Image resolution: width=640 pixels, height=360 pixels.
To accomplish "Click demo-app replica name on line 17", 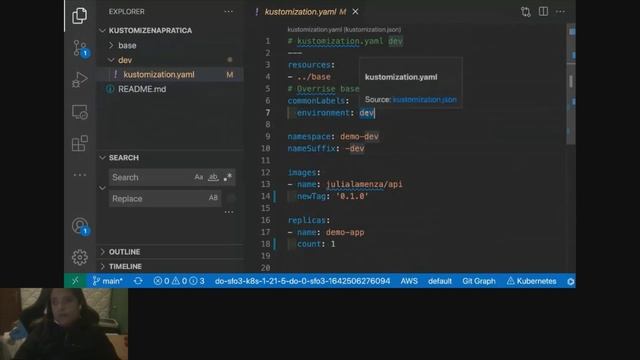I will click(x=345, y=232).
